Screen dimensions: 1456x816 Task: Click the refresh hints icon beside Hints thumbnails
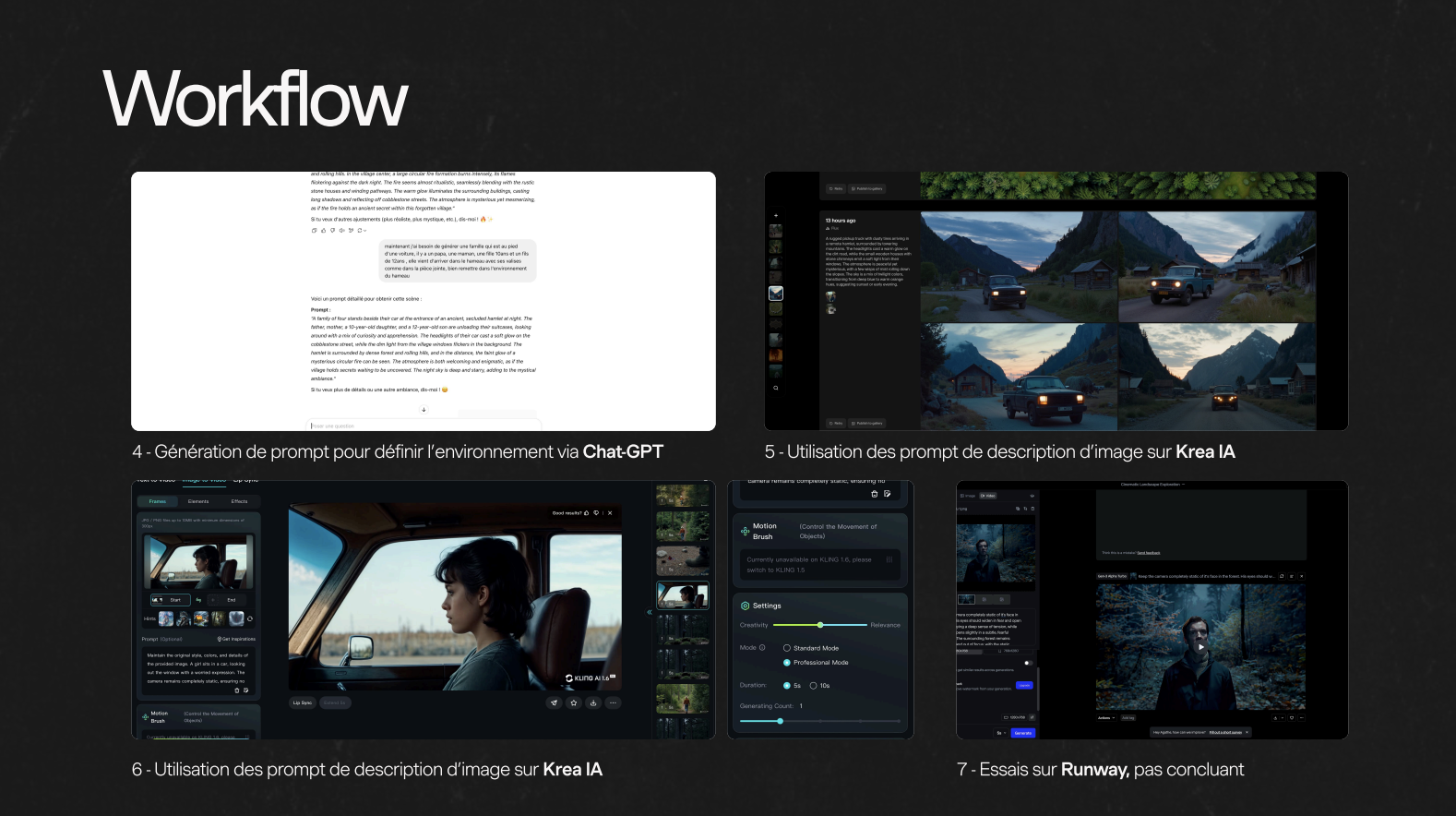250,618
